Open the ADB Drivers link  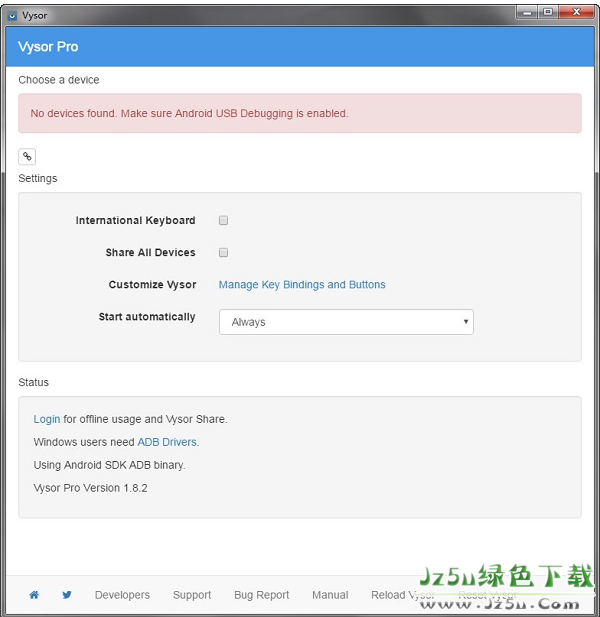click(167, 442)
